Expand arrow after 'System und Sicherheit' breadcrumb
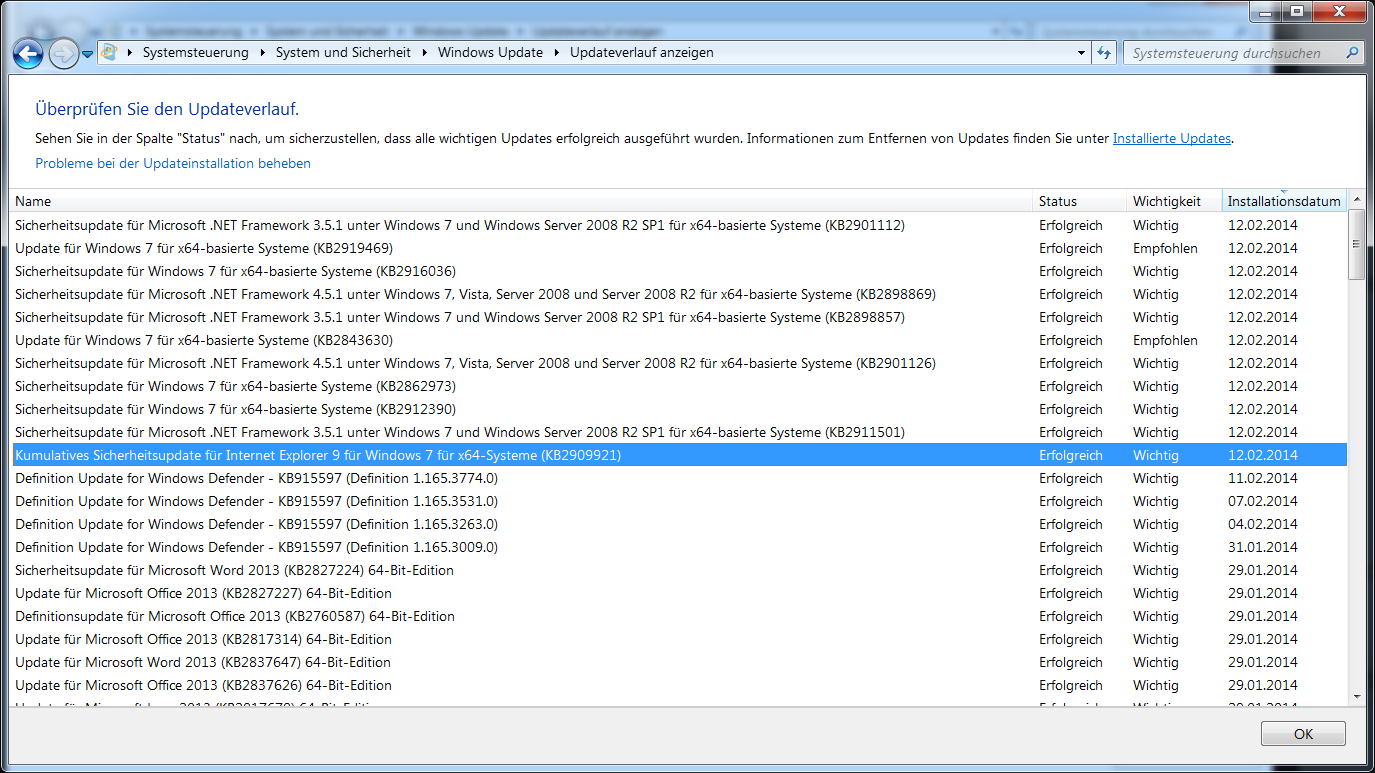 pyautogui.click(x=425, y=53)
